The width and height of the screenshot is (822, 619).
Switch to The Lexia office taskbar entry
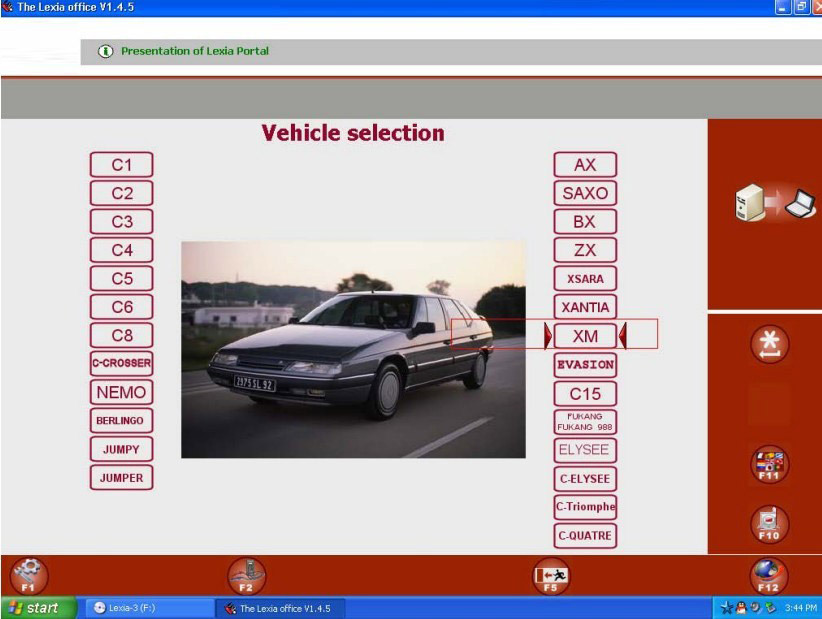280,606
